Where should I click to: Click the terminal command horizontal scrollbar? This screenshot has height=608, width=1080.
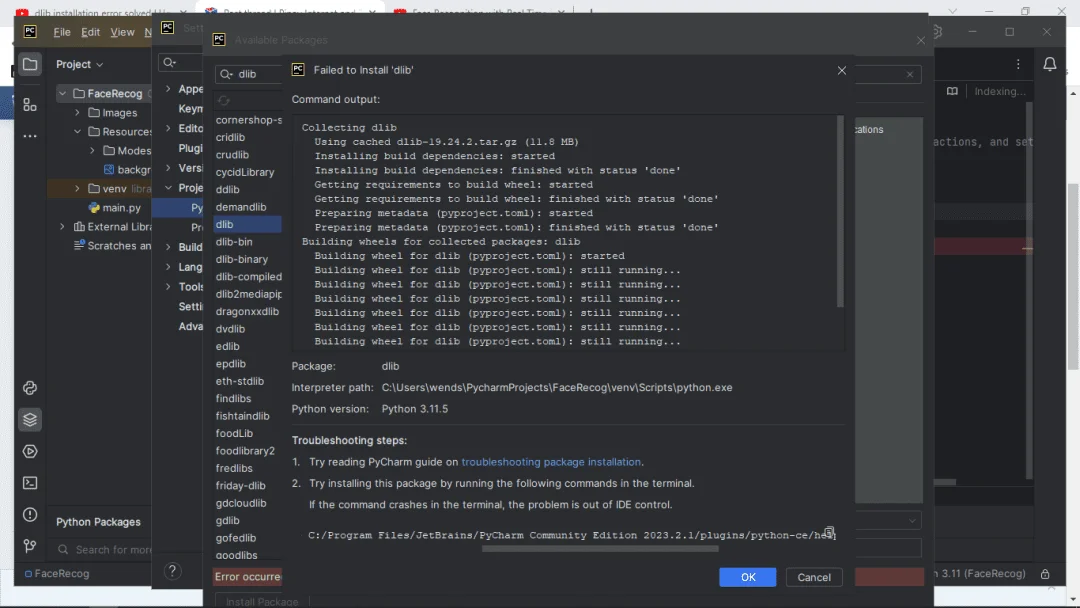point(600,549)
